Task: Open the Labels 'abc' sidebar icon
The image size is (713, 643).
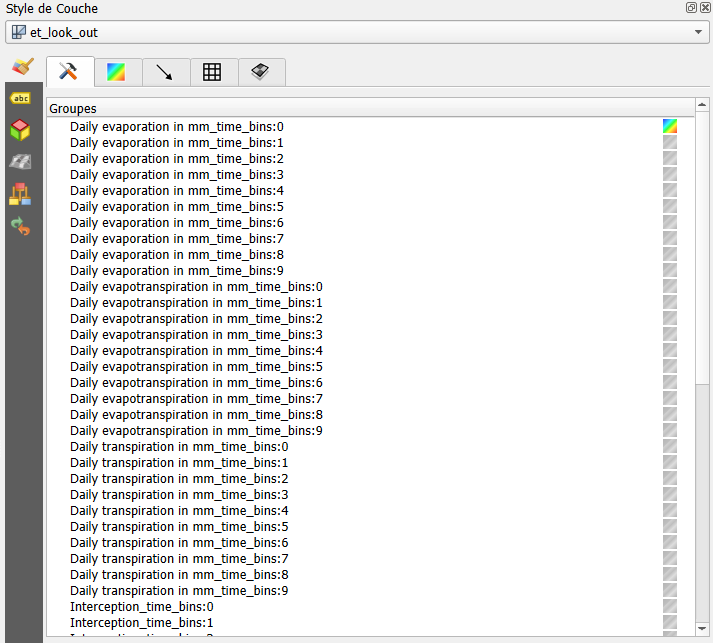Action: (x=20, y=98)
